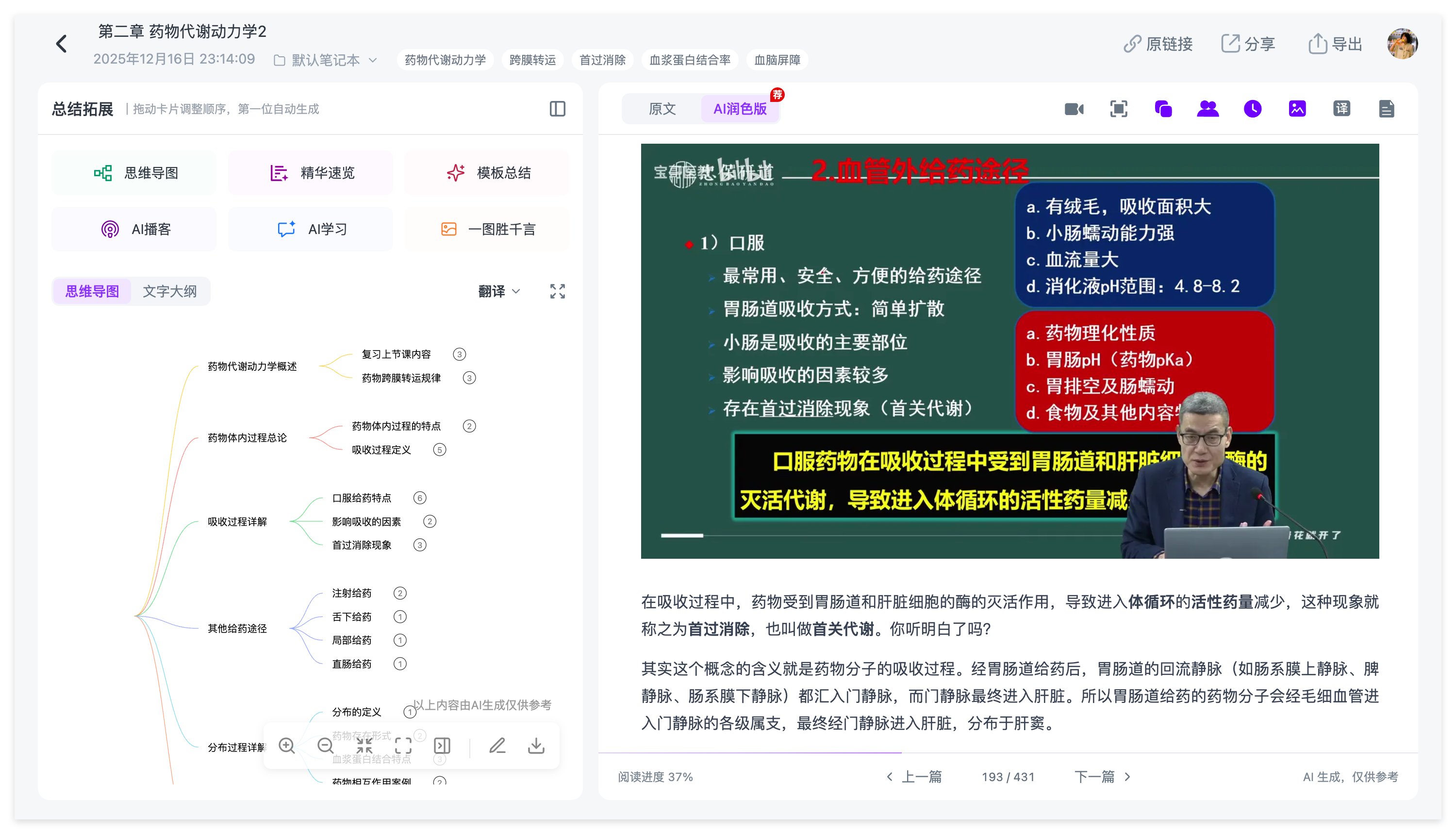Click the document page icon in toolbar
Screen dimensions: 1456x834
1386,109
